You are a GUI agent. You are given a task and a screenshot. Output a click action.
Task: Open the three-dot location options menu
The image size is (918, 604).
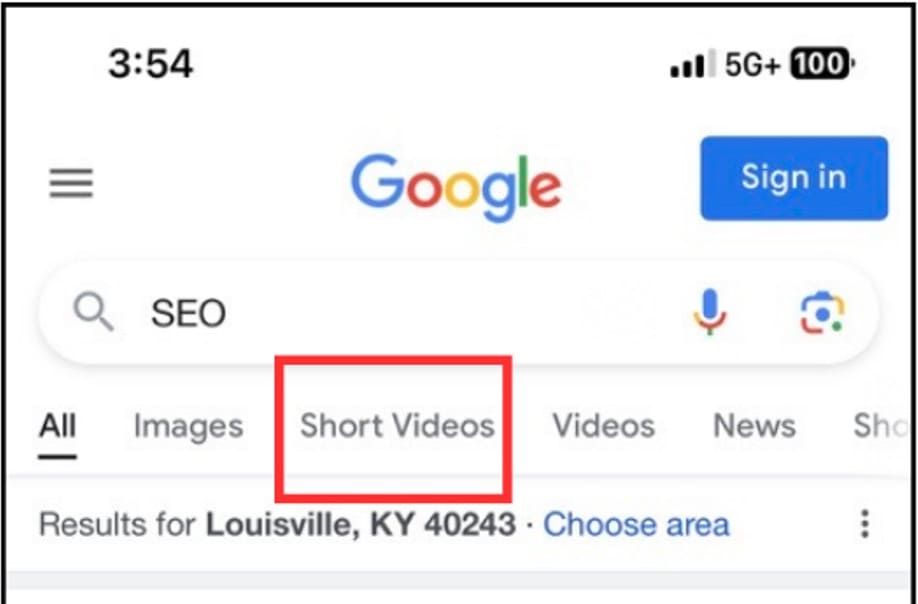click(x=865, y=524)
